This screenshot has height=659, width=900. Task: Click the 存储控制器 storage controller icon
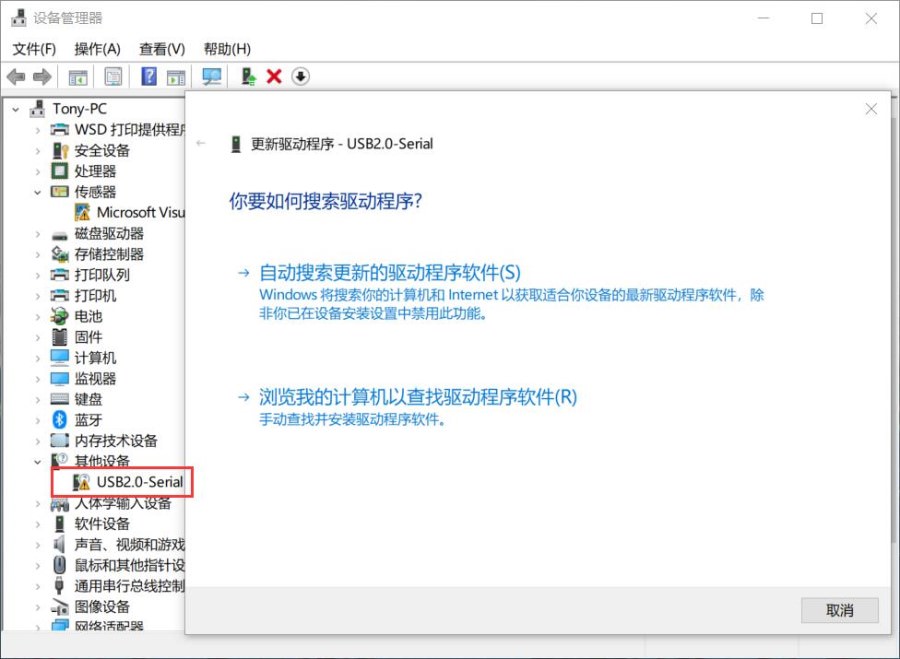click(60, 254)
